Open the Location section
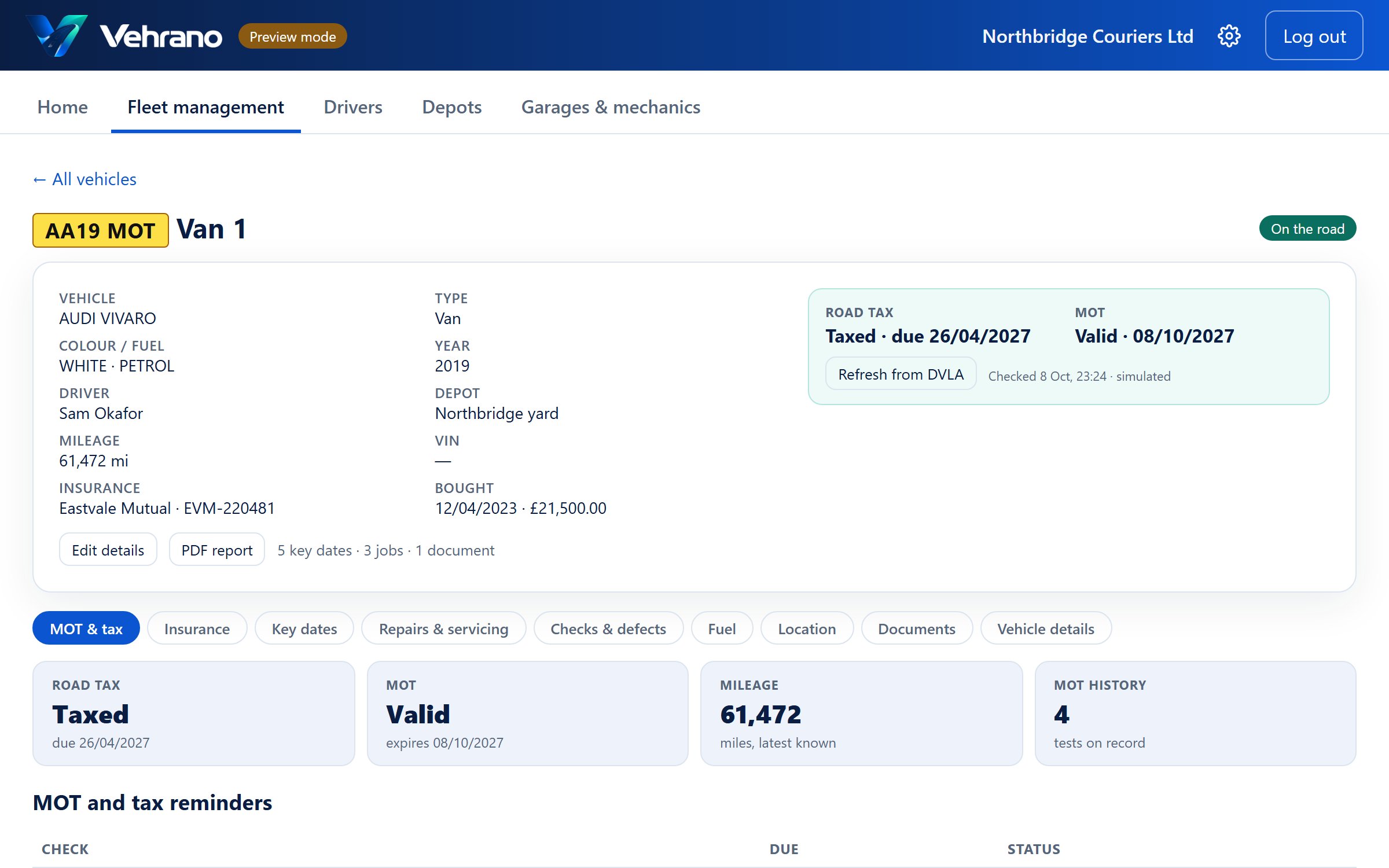Screen dimensions: 1389x868 (x=807, y=628)
